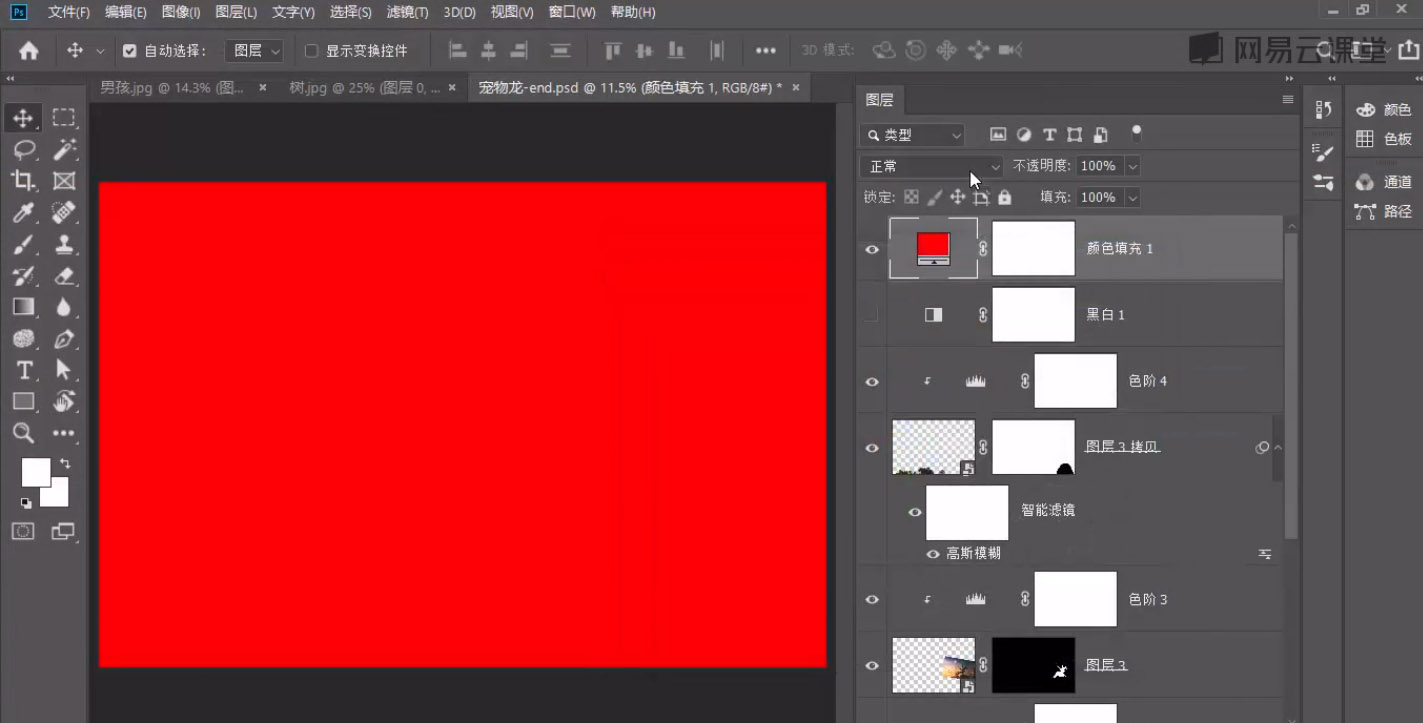Open the 填充 percentage dropdown
1423x723 pixels.
[x=1132, y=198]
